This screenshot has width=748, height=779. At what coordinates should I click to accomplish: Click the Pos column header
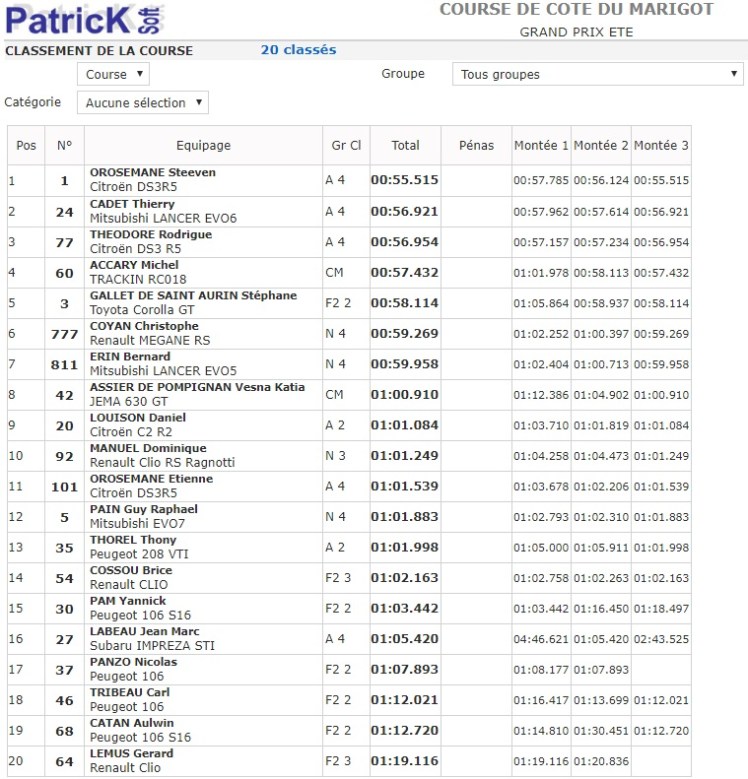tap(26, 145)
